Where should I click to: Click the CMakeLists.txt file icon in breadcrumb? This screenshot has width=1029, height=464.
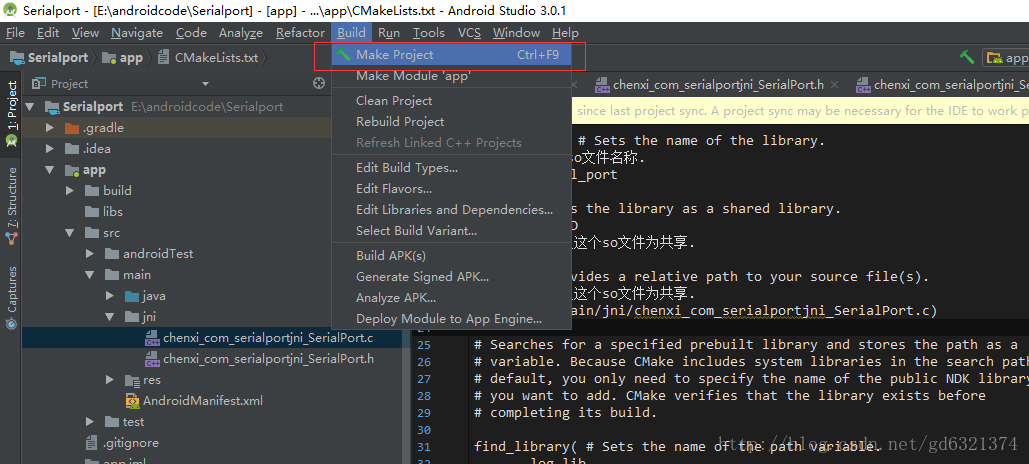(x=164, y=58)
